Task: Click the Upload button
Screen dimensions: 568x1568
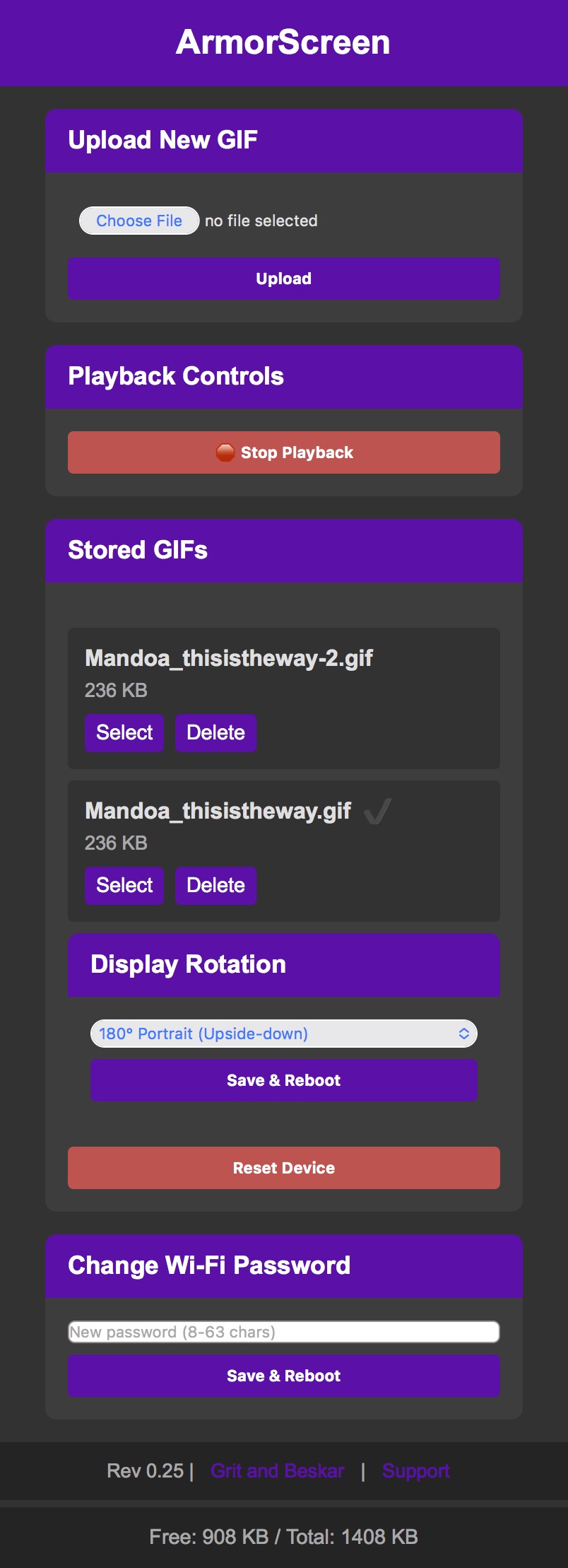Action: click(284, 279)
